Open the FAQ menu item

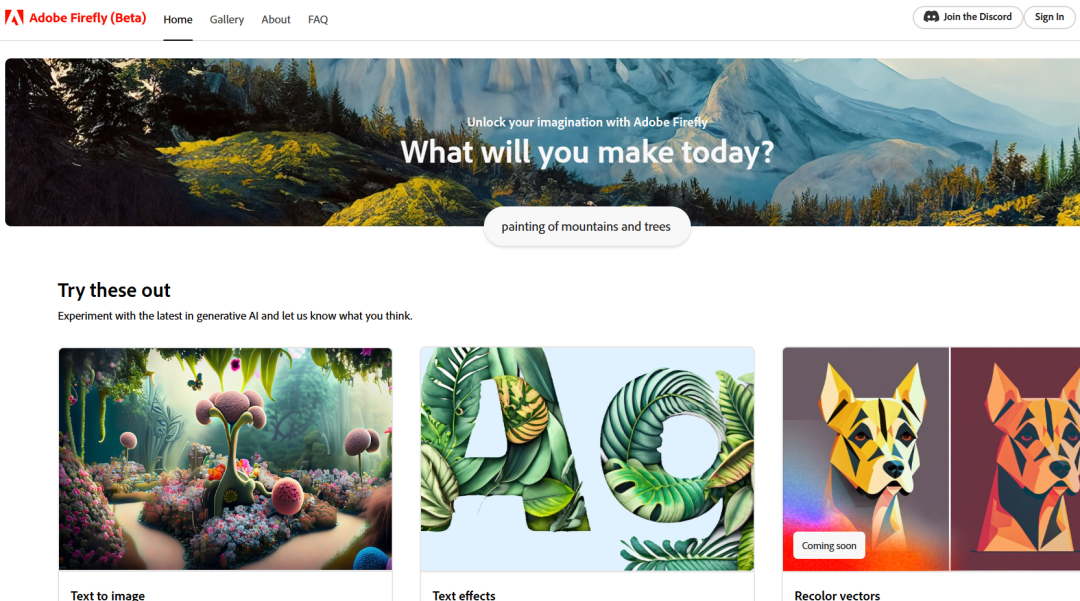coord(318,19)
